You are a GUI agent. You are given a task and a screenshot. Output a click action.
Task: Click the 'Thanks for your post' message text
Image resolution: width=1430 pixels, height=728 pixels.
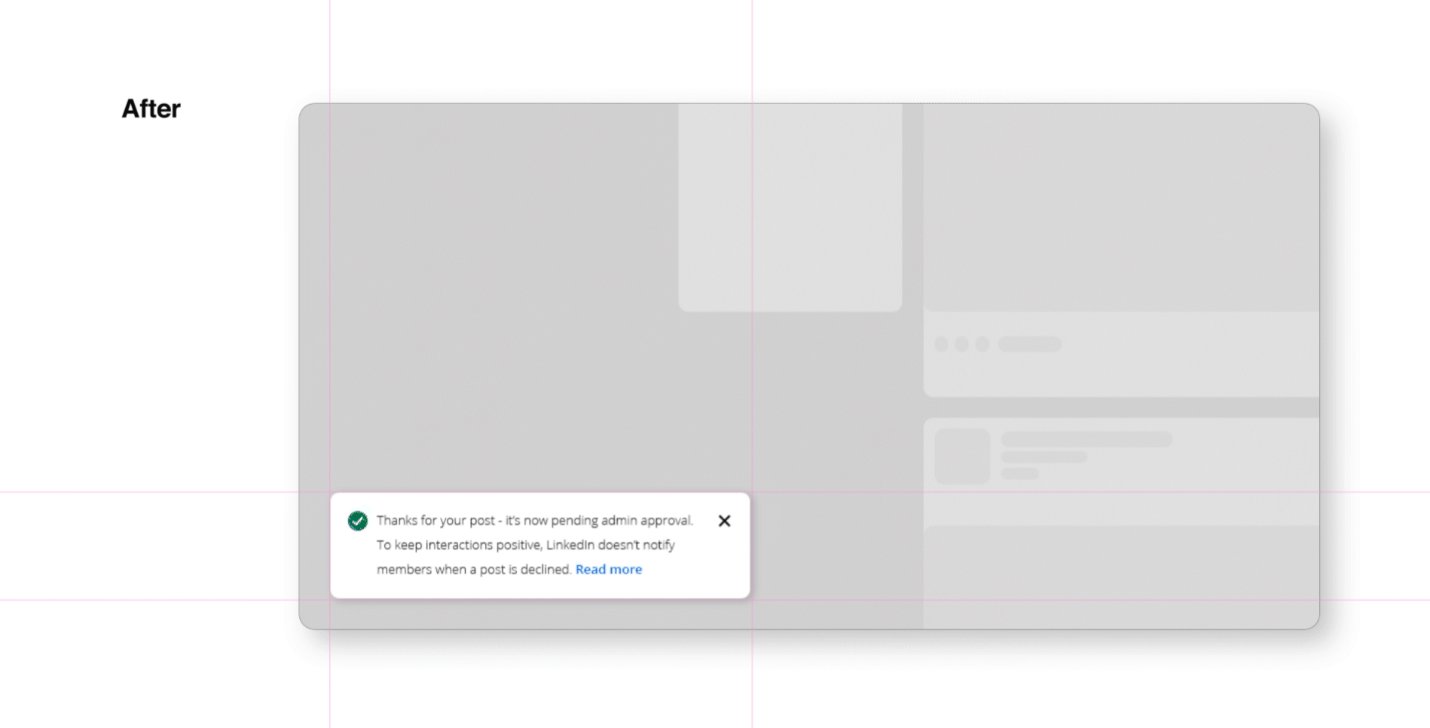535,521
